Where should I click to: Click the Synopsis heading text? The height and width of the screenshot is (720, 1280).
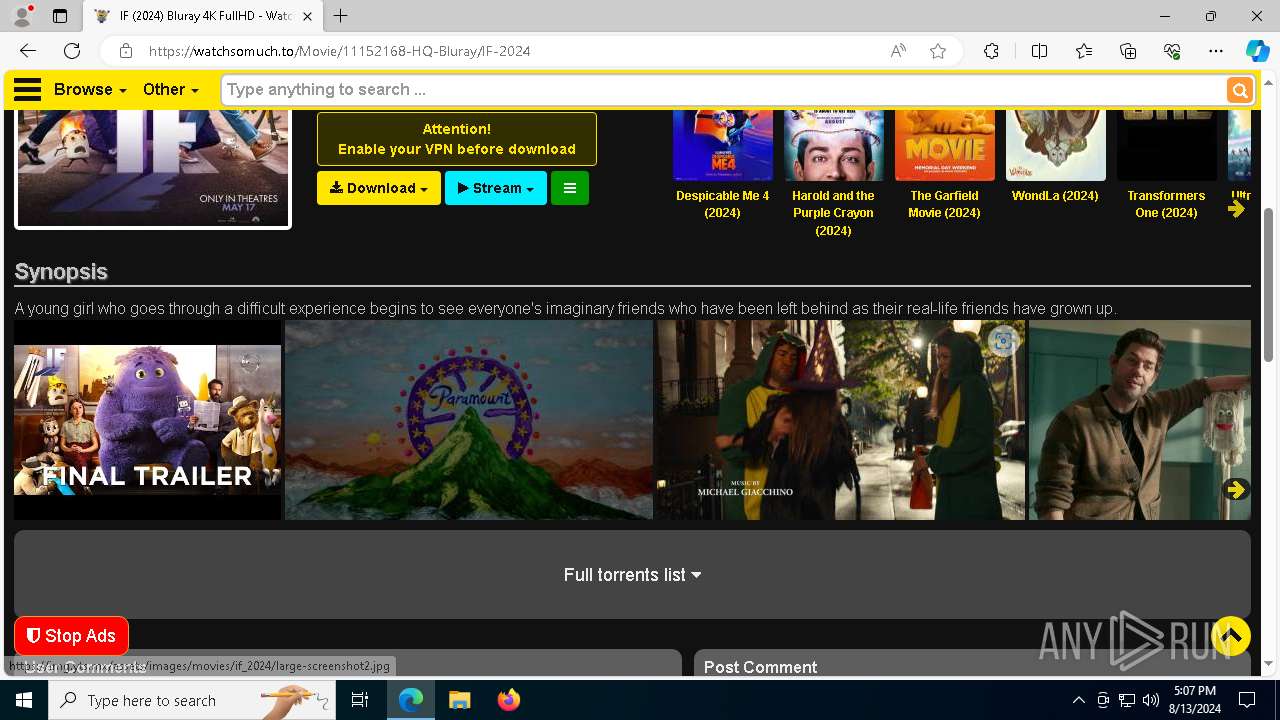pos(61,272)
